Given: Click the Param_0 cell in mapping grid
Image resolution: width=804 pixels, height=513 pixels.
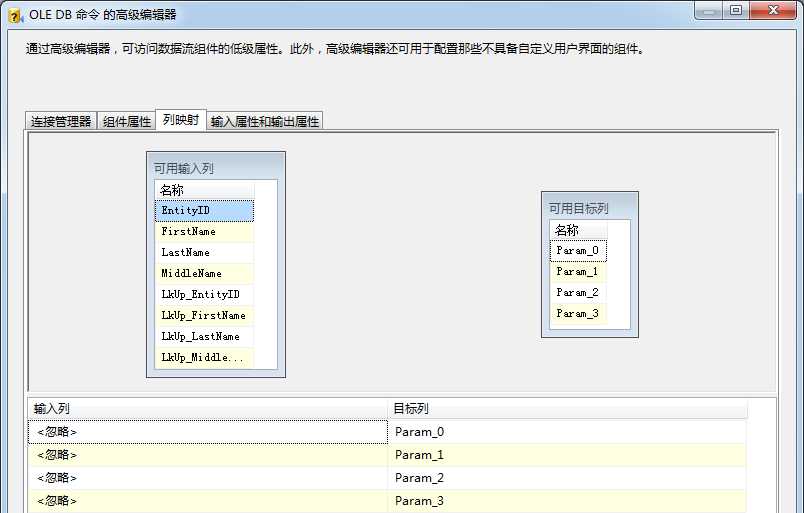Looking at the screenshot, I should coord(567,432).
